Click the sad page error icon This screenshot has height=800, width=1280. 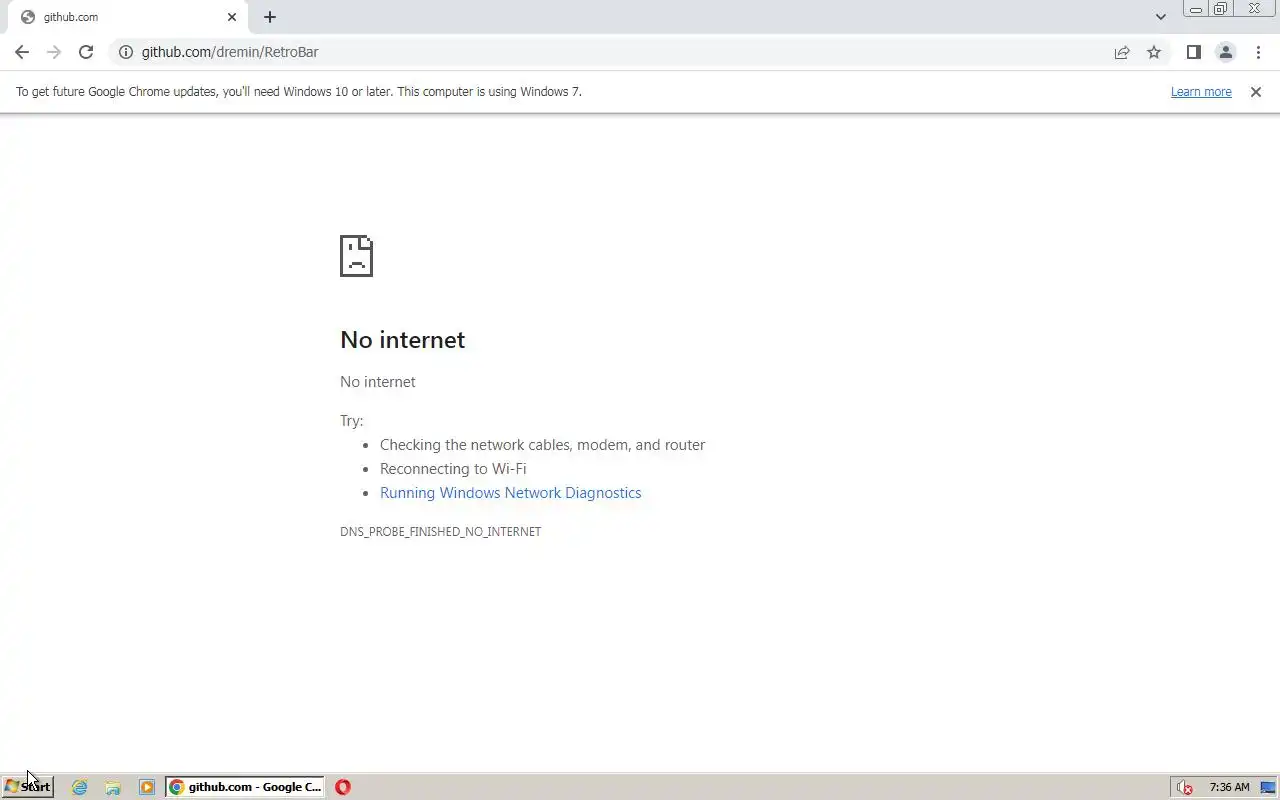pos(356,256)
